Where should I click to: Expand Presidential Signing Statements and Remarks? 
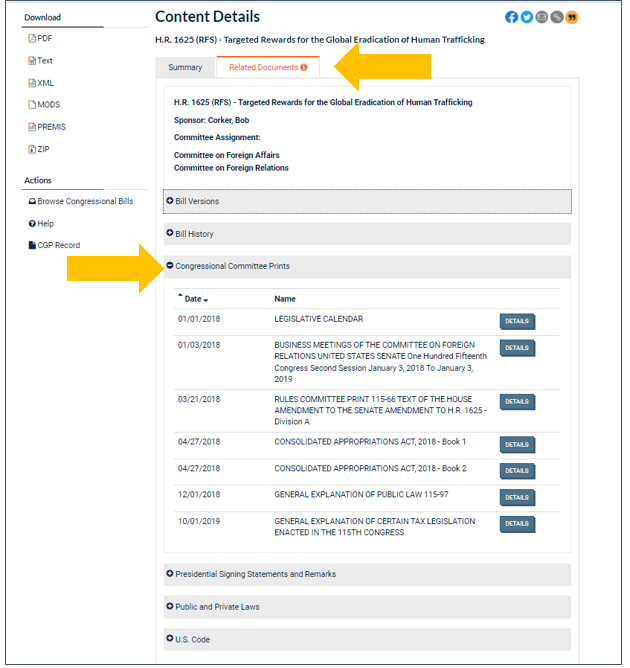click(x=255, y=575)
